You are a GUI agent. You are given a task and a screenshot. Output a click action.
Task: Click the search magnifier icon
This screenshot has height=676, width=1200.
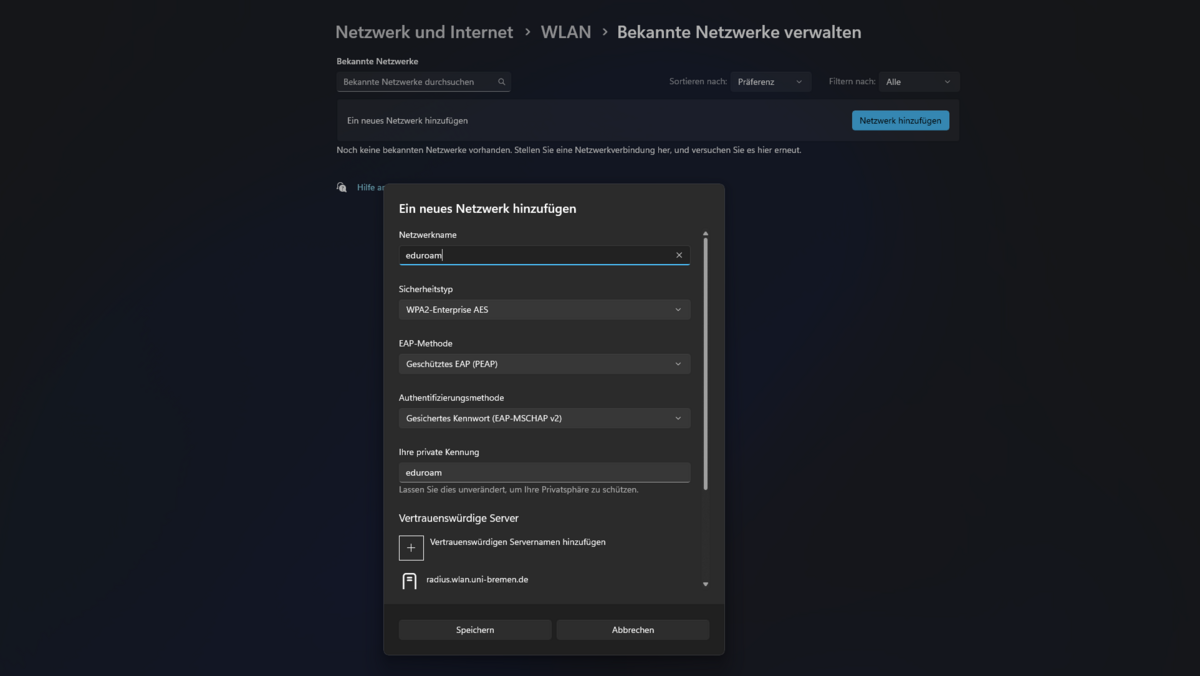[x=502, y=82]
